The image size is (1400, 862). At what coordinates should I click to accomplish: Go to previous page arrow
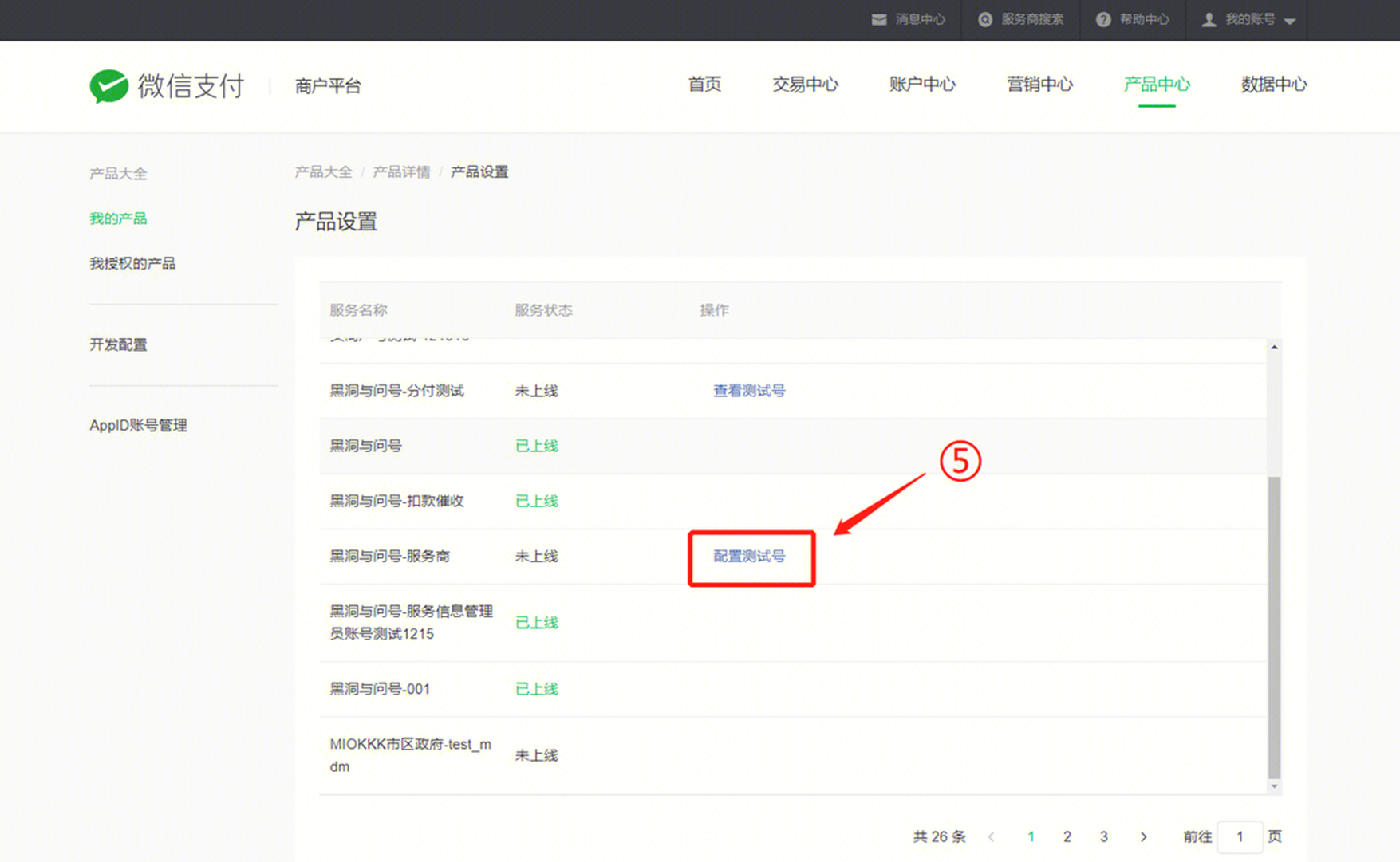991,836
